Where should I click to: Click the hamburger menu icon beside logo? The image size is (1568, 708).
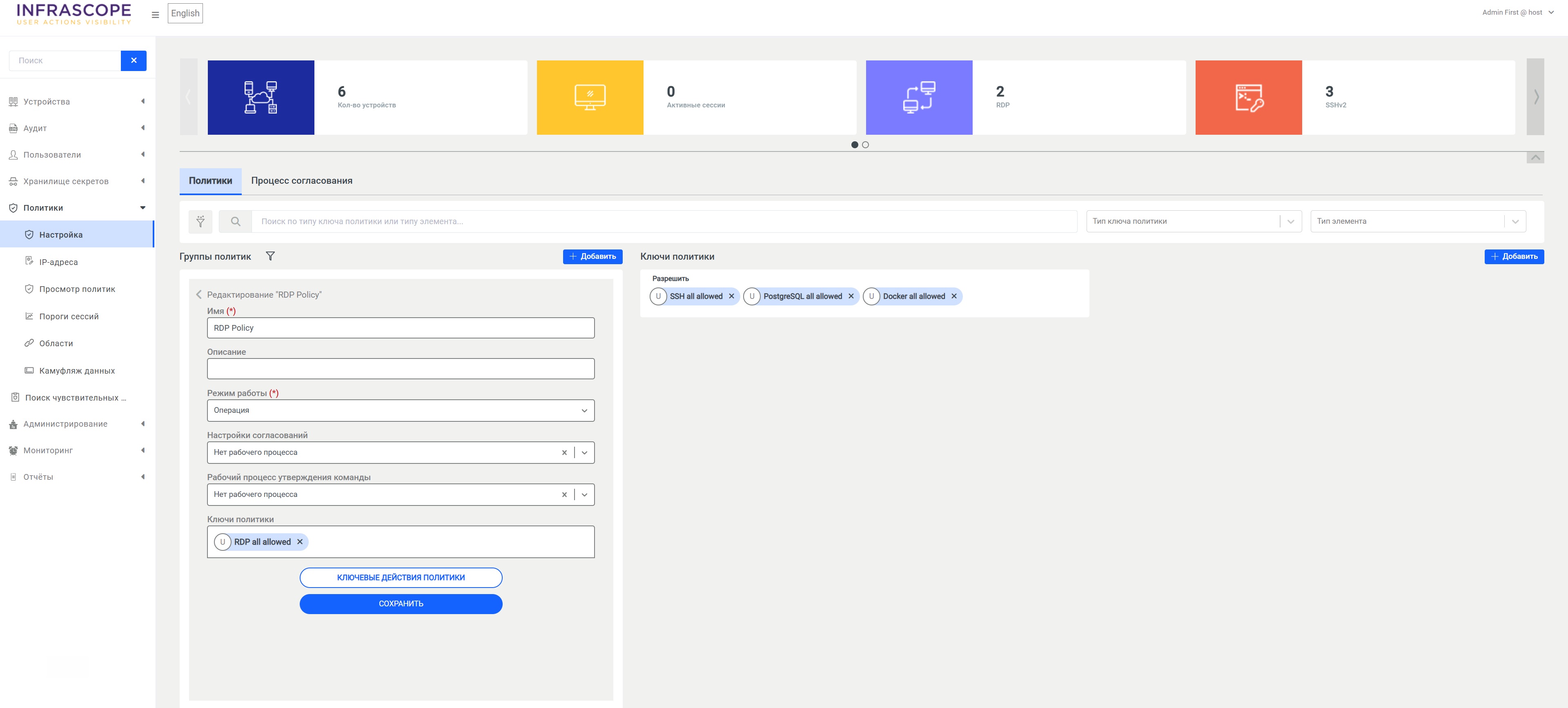[155, 15]
